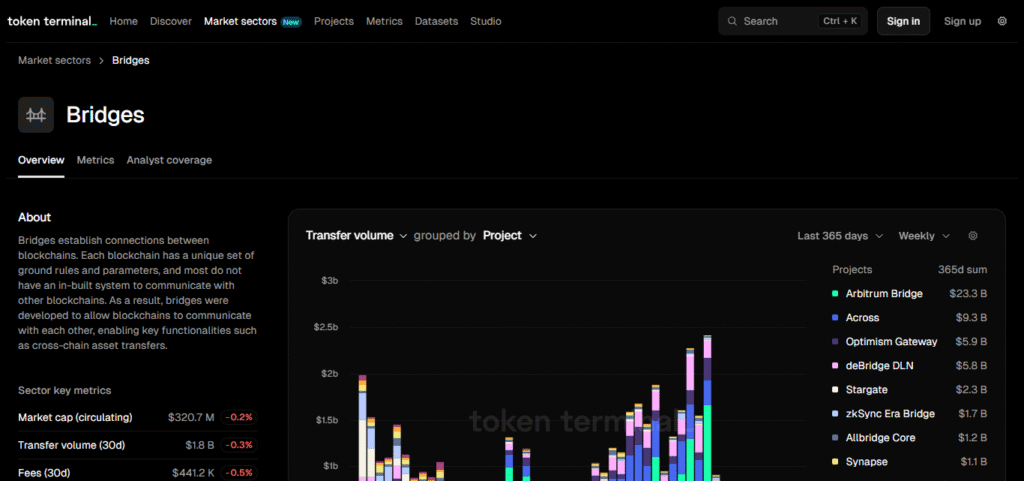Select Synapse in the legend
1024x481 pixels.
[x=867, y=461]
